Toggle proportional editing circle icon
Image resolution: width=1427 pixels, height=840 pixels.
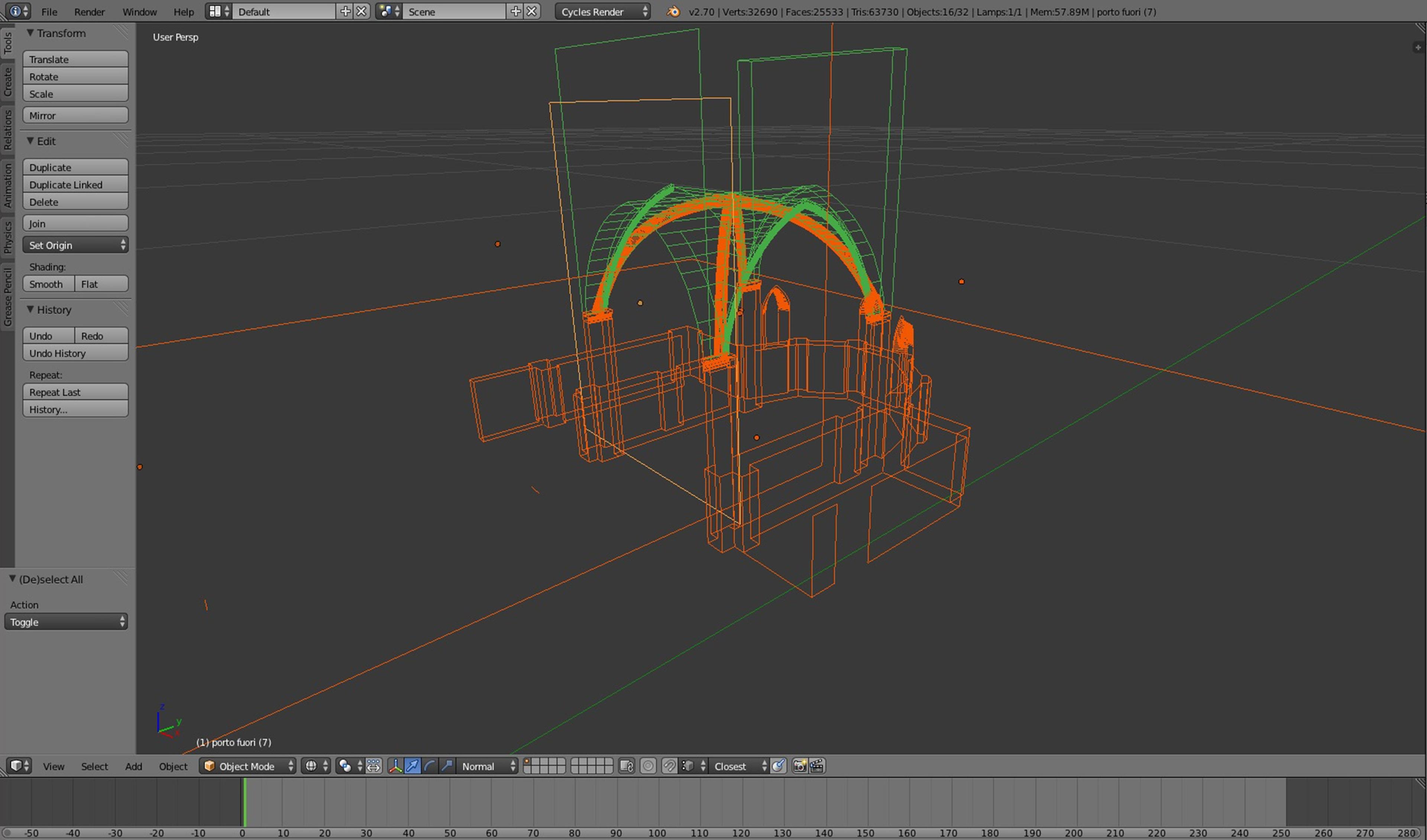pyautogui.click(x=648, y=766)
